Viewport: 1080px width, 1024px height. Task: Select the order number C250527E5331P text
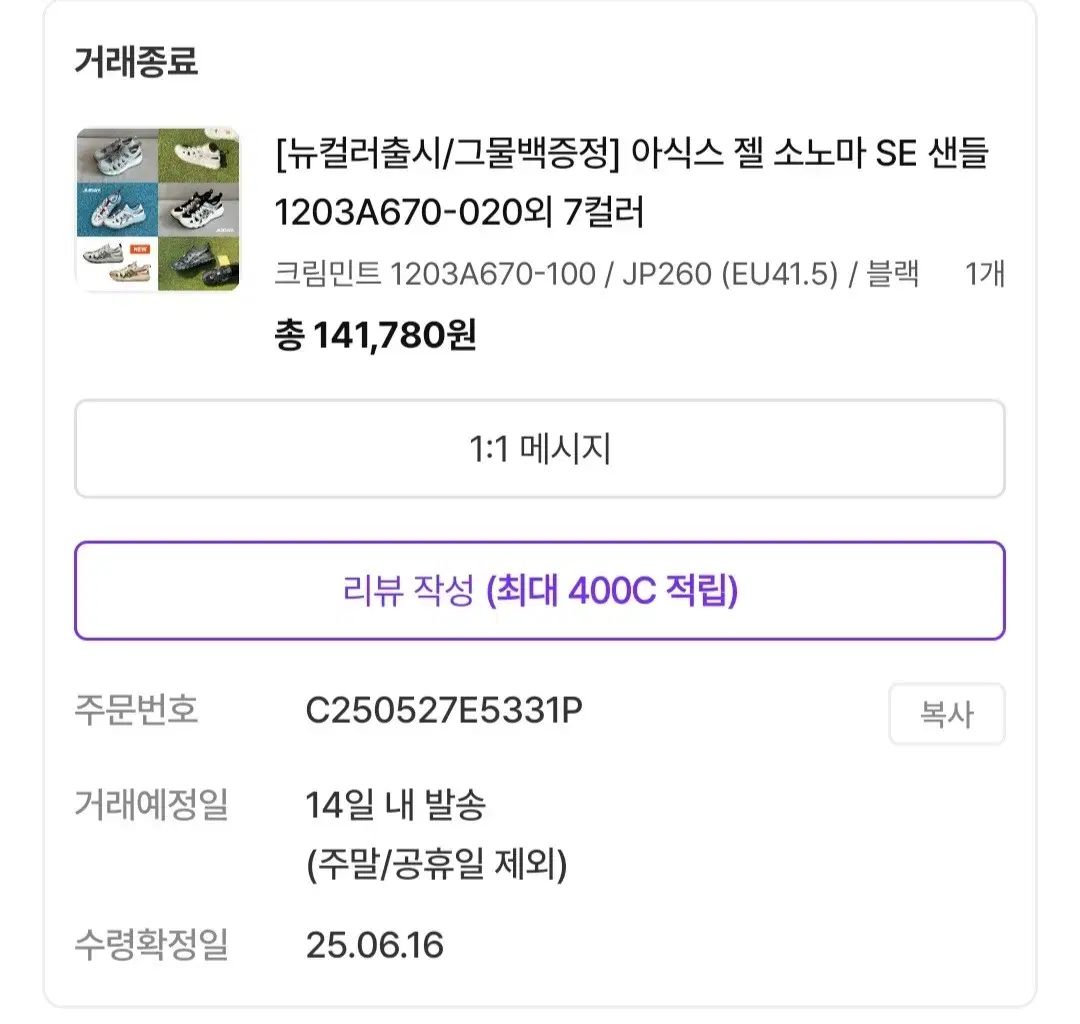point(444,711)
